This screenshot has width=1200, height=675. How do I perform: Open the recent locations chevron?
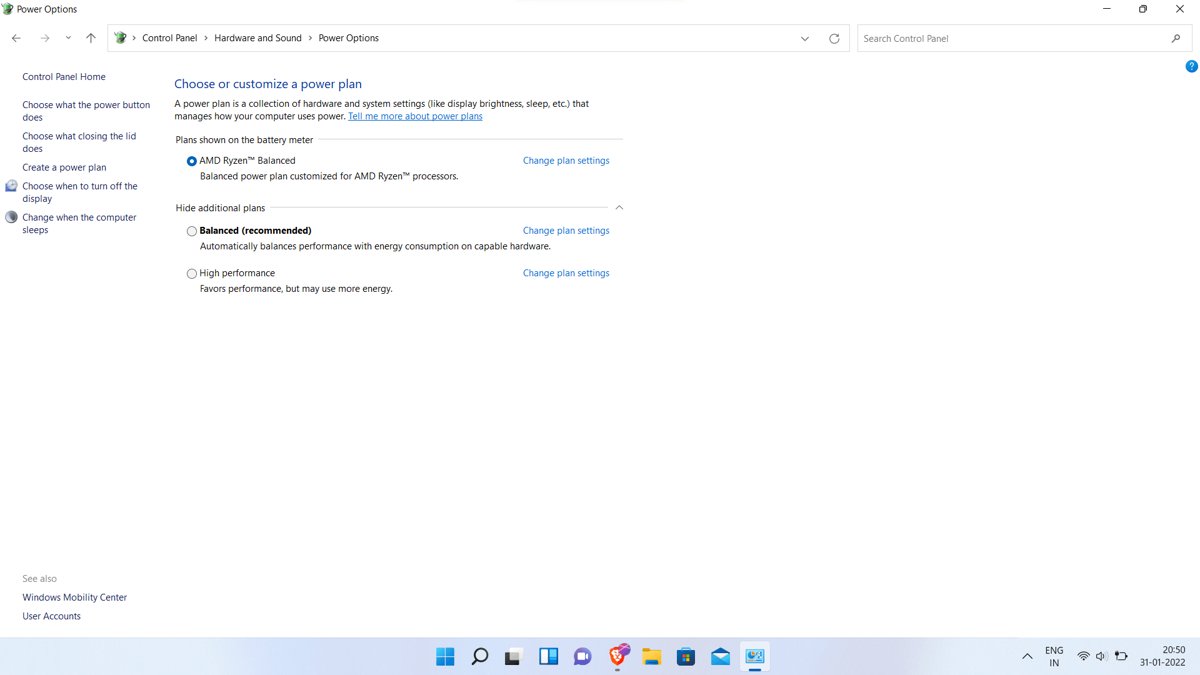coord(68,38)
